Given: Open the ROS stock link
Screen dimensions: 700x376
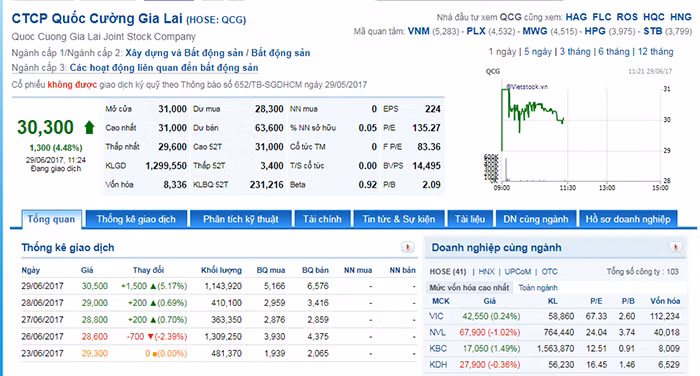Looking at the screenshot, I should tap(627, 17).
